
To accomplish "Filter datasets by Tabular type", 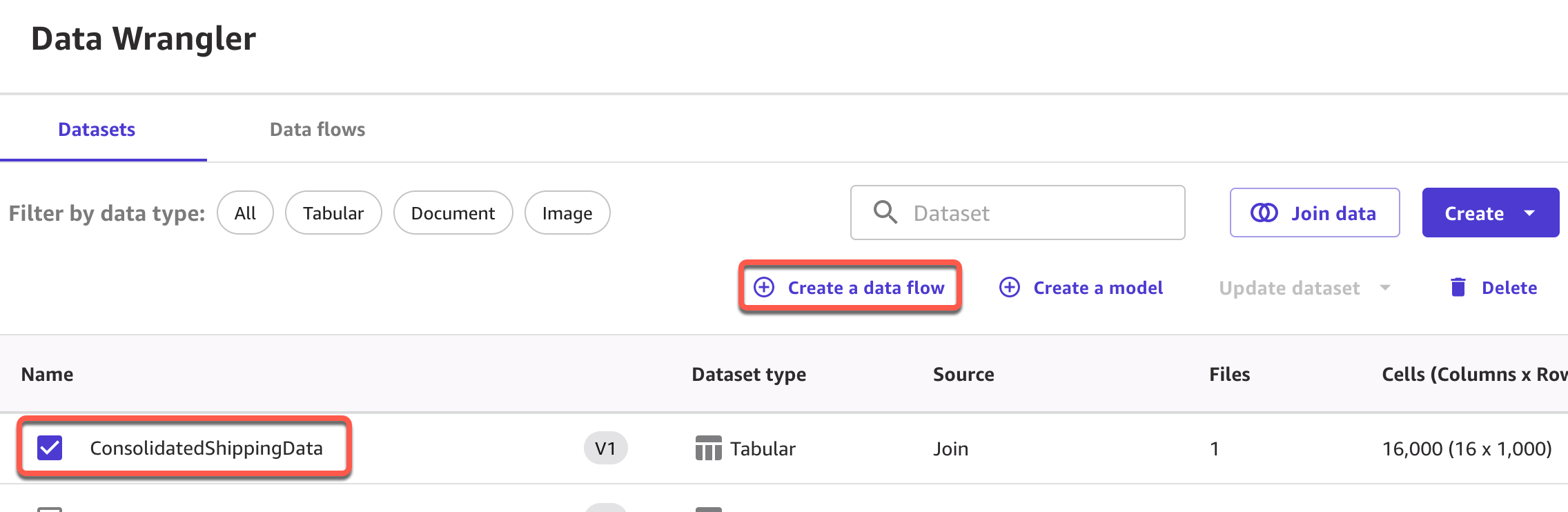I will pyautogui.click(x=333, y=213).
